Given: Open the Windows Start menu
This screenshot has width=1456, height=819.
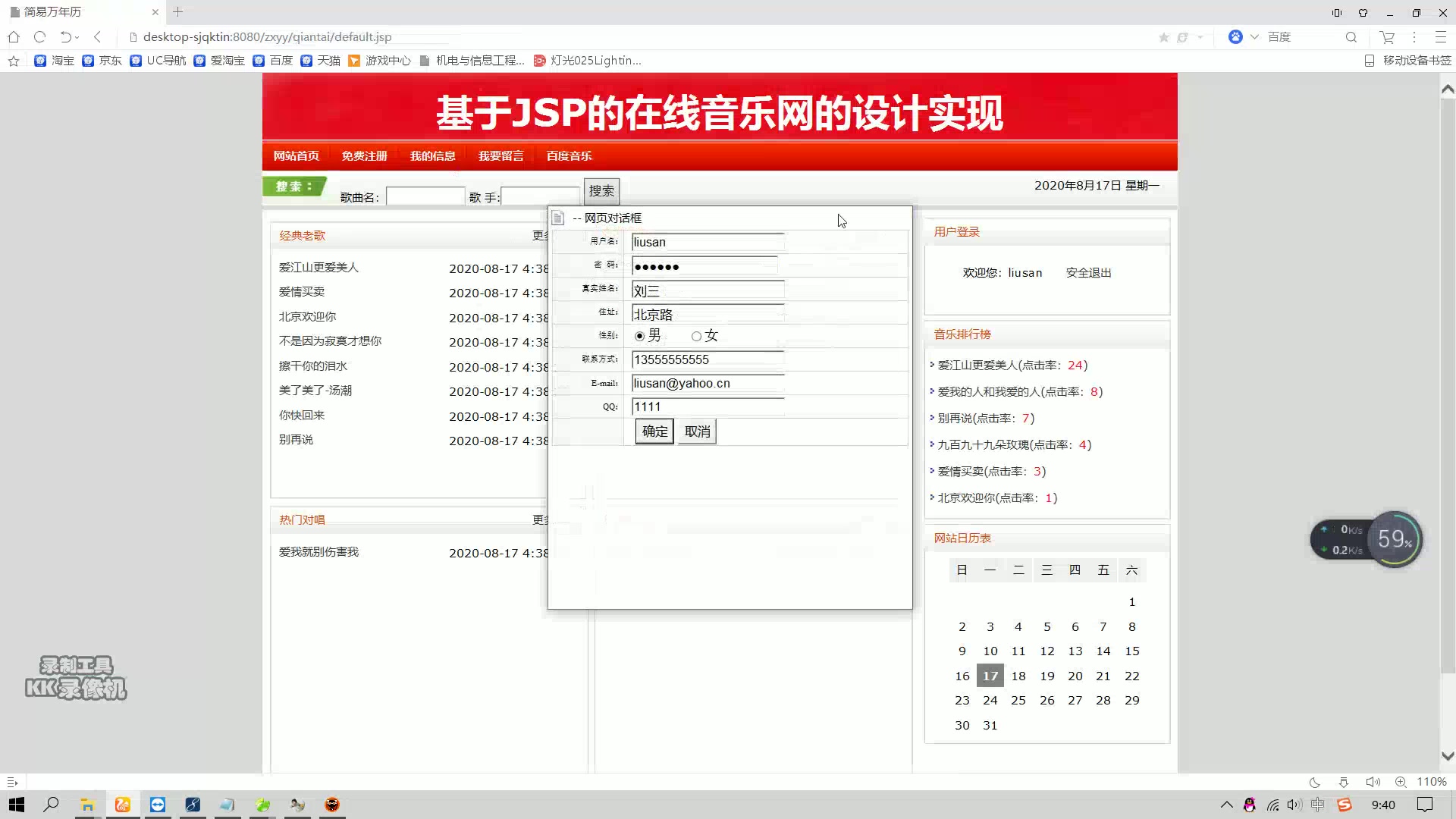Looking at the screenshot, I should [17, 805].
